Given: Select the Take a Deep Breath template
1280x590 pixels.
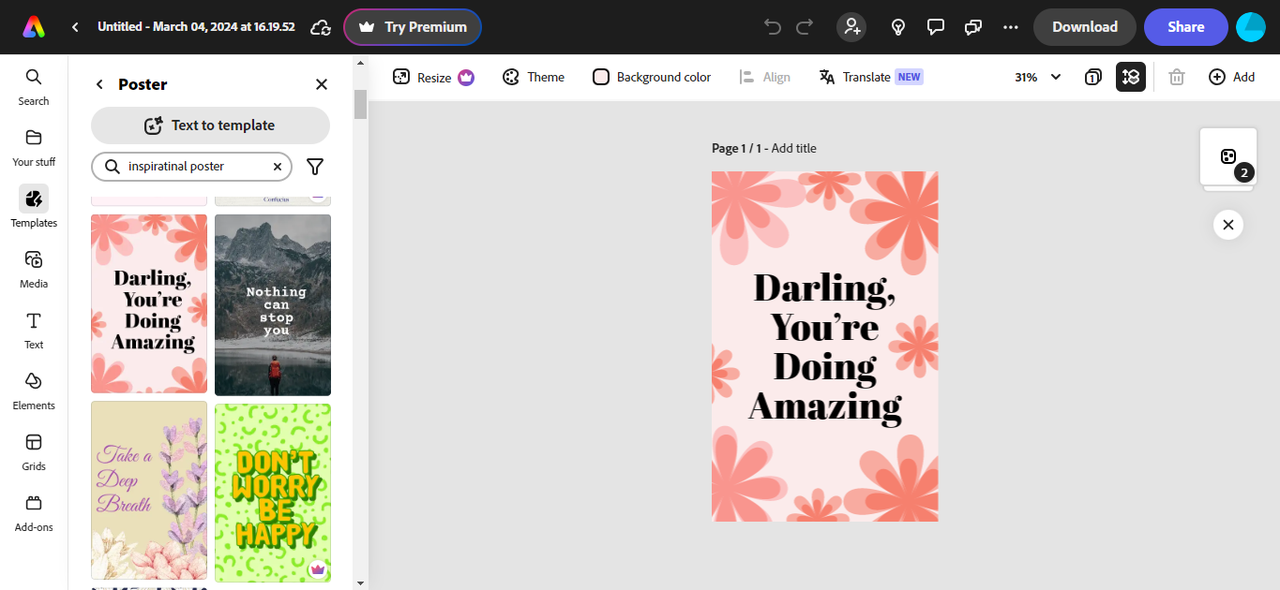Looking at the screenshot, I should pyautogui.click(x=149, y=490).
